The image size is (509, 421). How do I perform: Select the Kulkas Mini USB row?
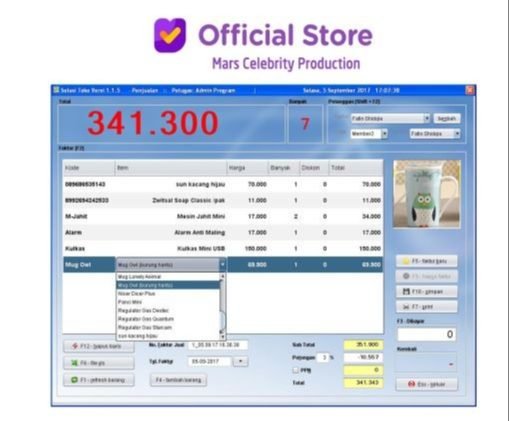click(223, 248)
